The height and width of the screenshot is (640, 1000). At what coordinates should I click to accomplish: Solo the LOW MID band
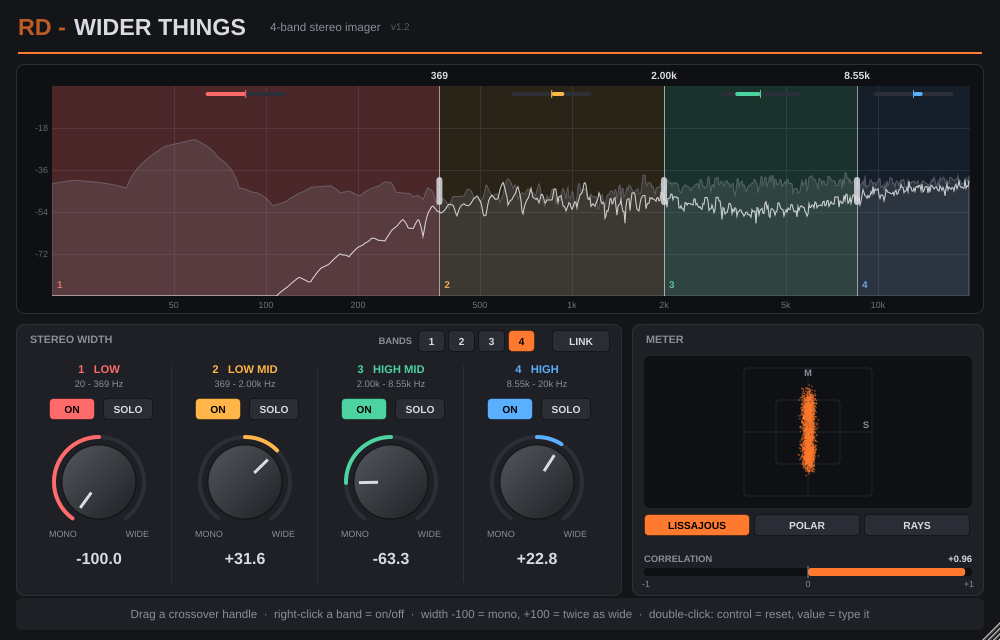(x=274, y=409)
